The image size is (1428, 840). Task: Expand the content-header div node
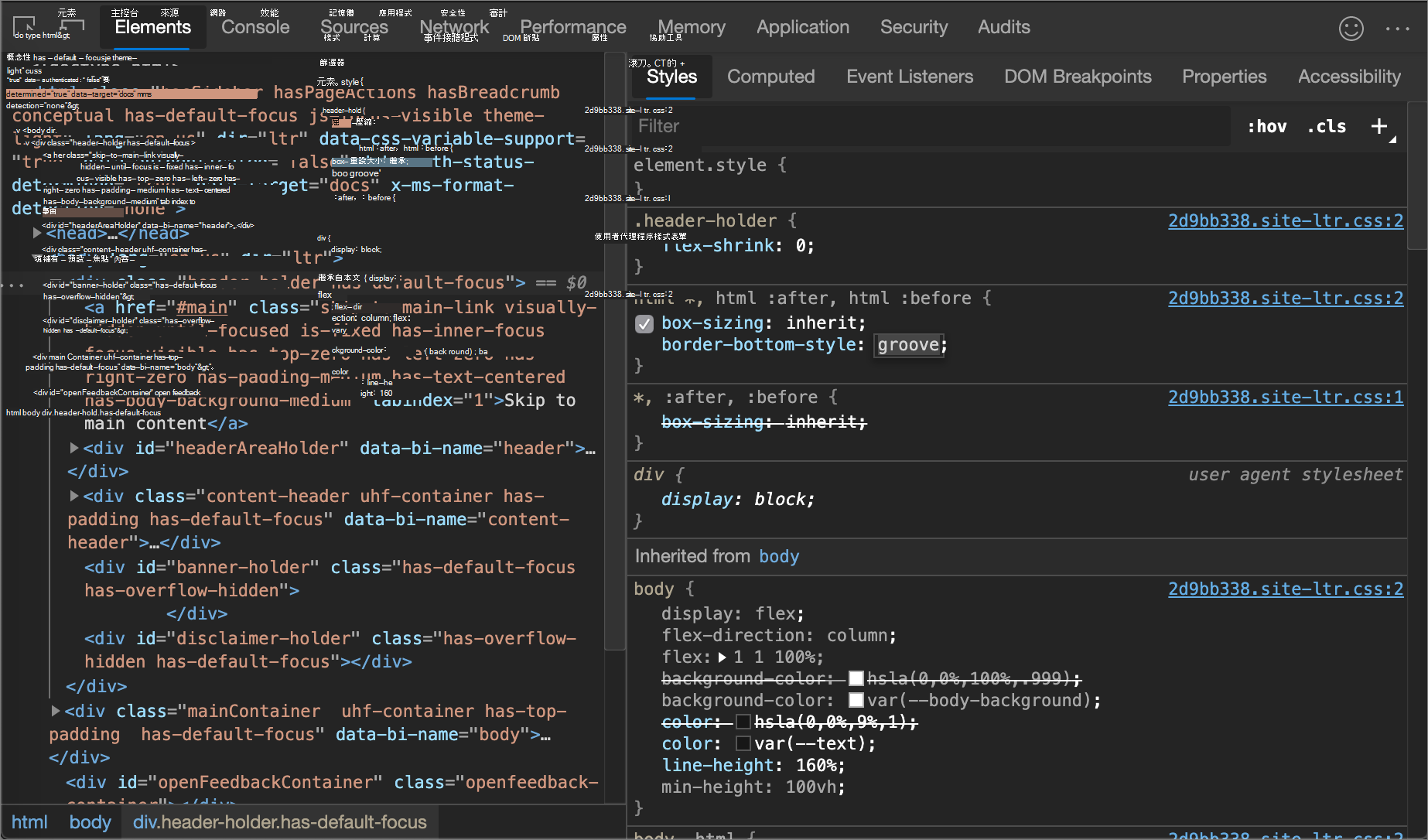point(74,496)
